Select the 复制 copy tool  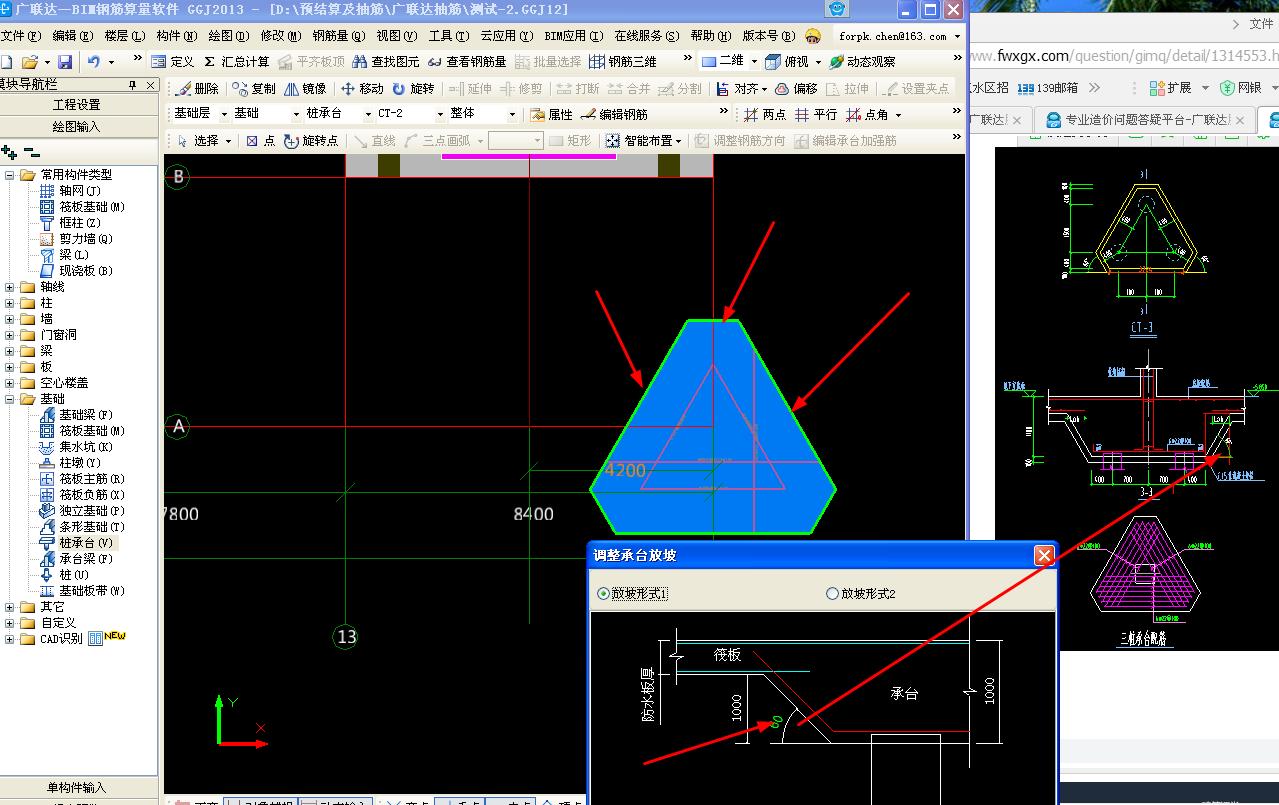click(254, 89)
